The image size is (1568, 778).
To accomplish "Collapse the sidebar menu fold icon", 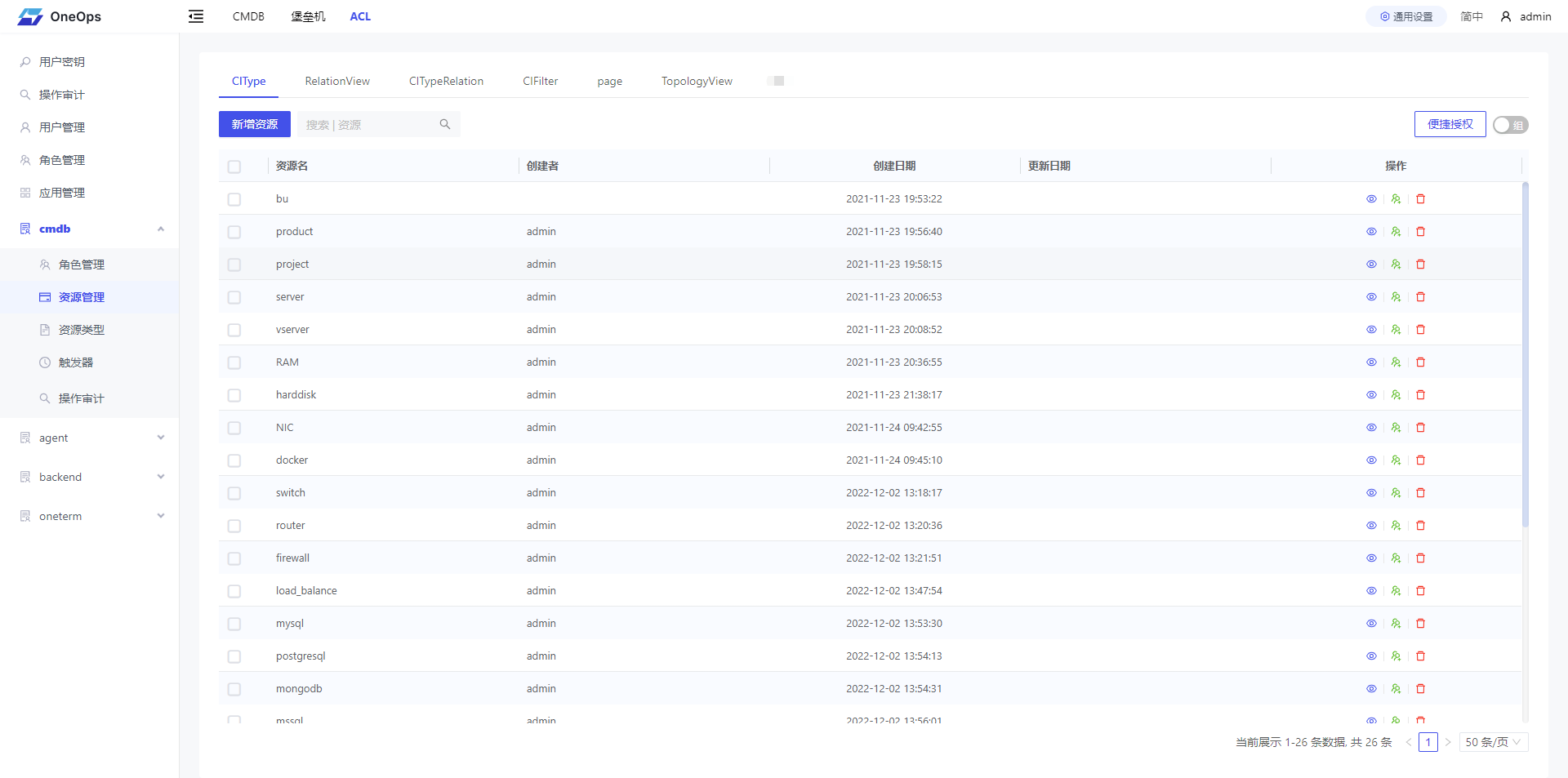I will [x=196, y=16].
